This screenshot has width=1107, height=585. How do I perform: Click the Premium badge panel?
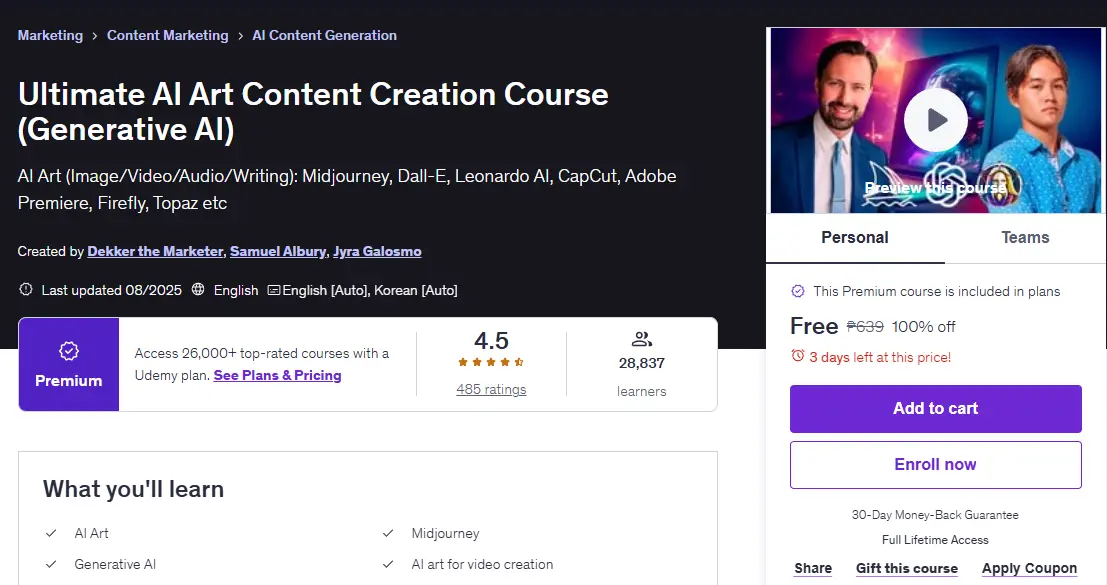[68, 364]
